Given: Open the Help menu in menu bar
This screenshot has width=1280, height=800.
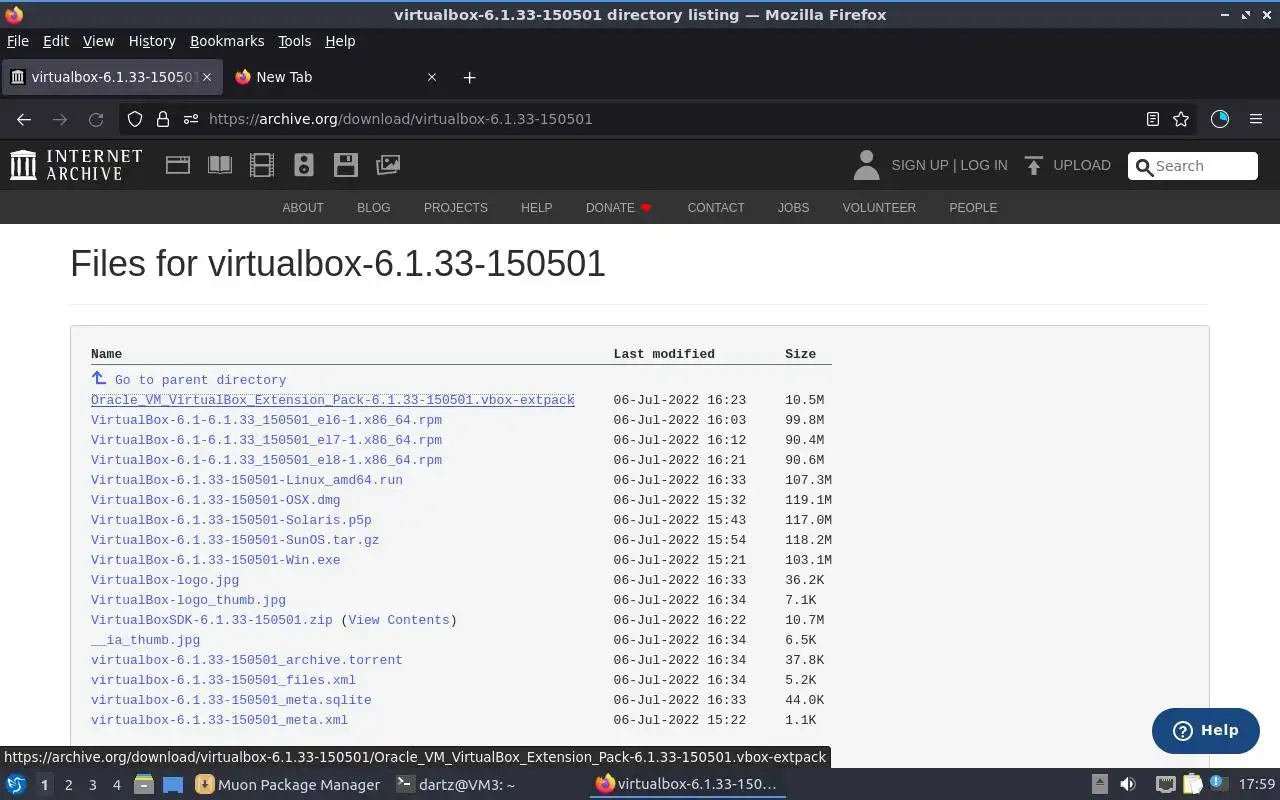Looking at the screenshot, I should [x=340, y=41].
